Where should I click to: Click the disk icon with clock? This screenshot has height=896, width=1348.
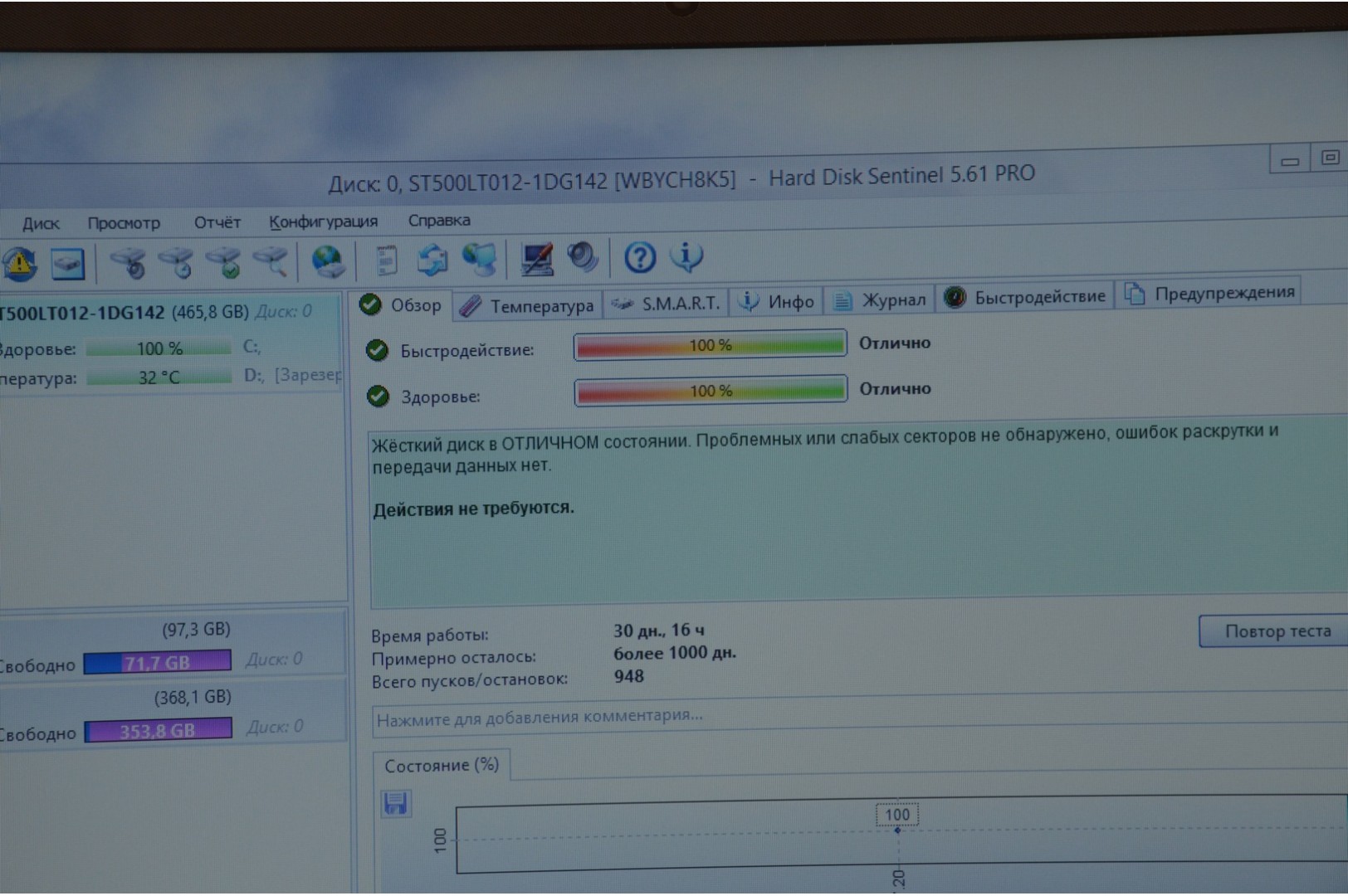(176, 262)
